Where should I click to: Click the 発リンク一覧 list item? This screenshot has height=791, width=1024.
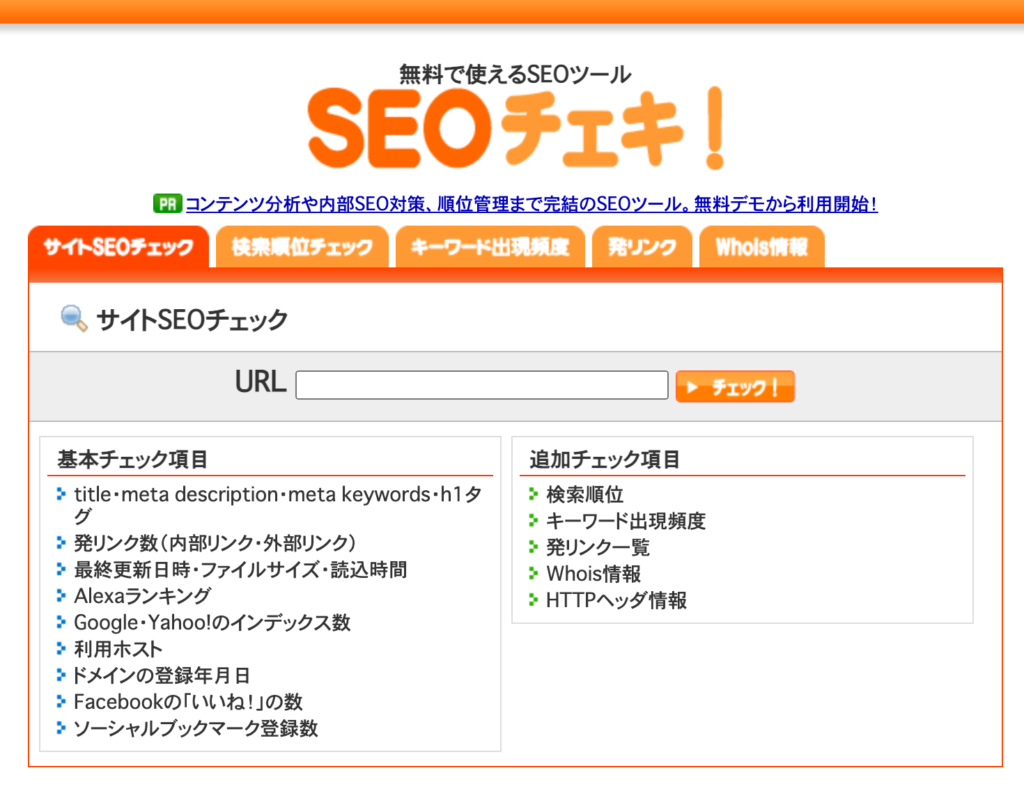coord(598,547)
